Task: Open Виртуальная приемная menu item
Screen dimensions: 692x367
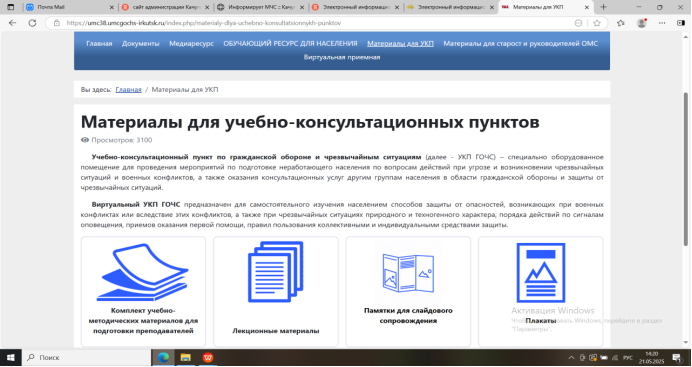Action: click(342, 57)
